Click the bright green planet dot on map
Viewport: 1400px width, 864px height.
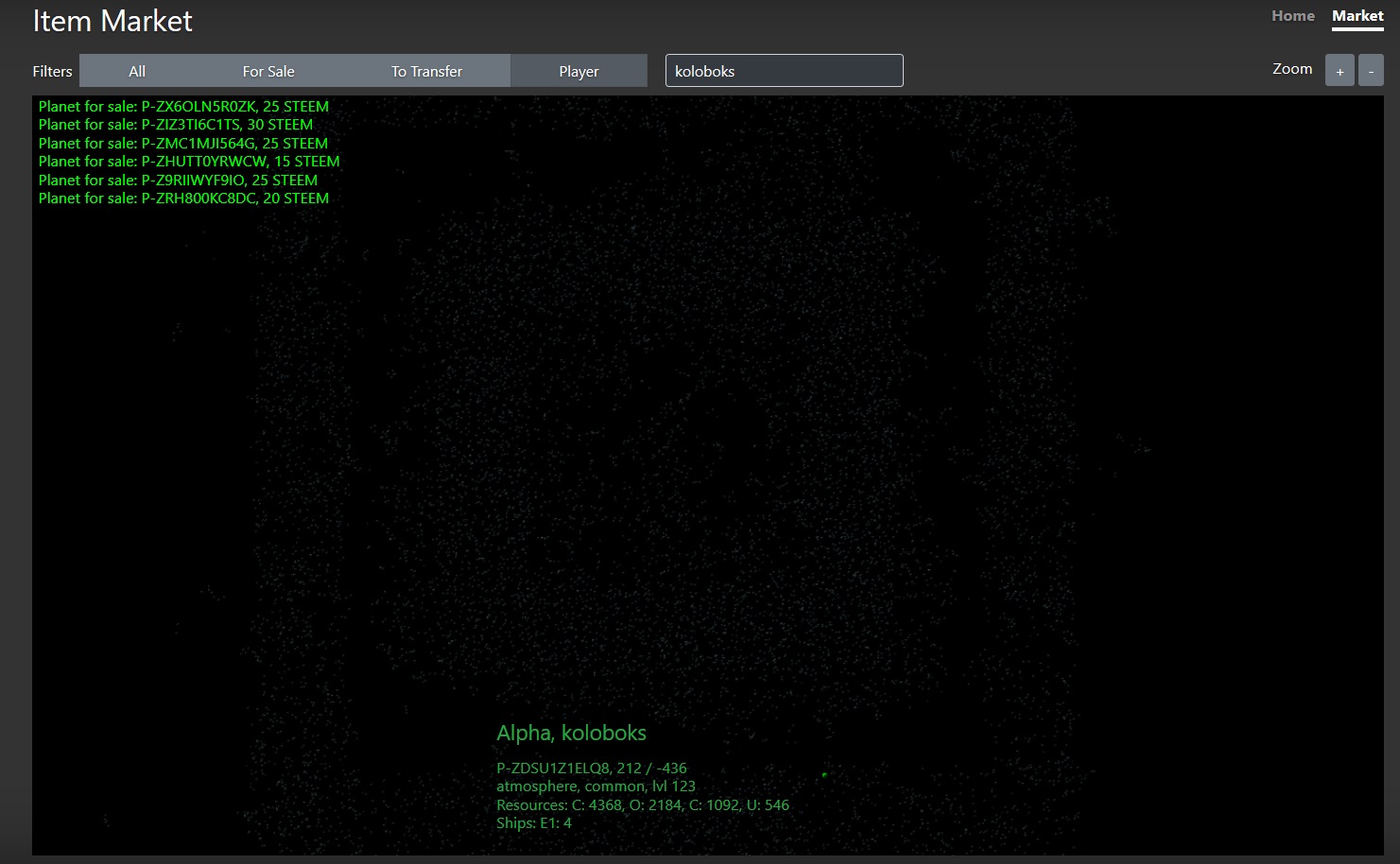click(x=824, y=774)
